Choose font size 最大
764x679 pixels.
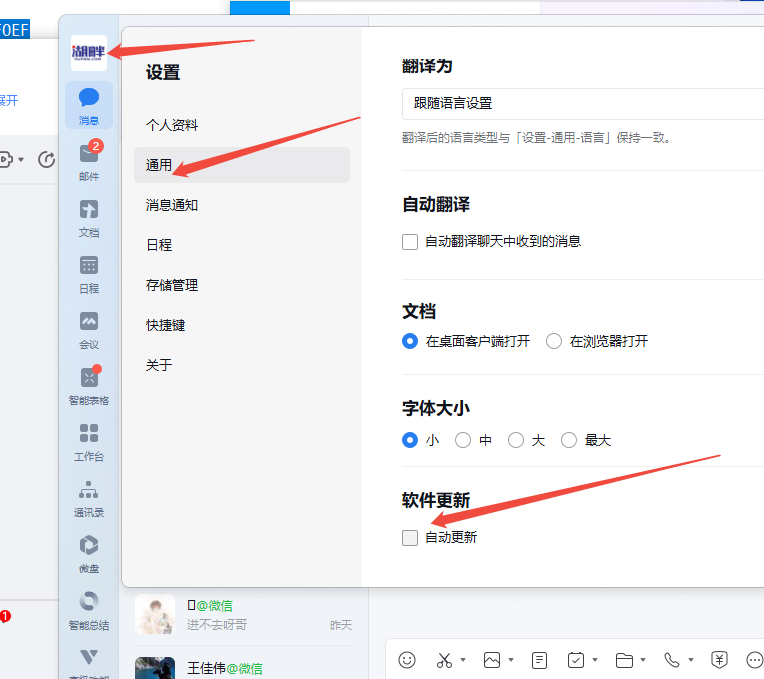(x=569, y=440)
